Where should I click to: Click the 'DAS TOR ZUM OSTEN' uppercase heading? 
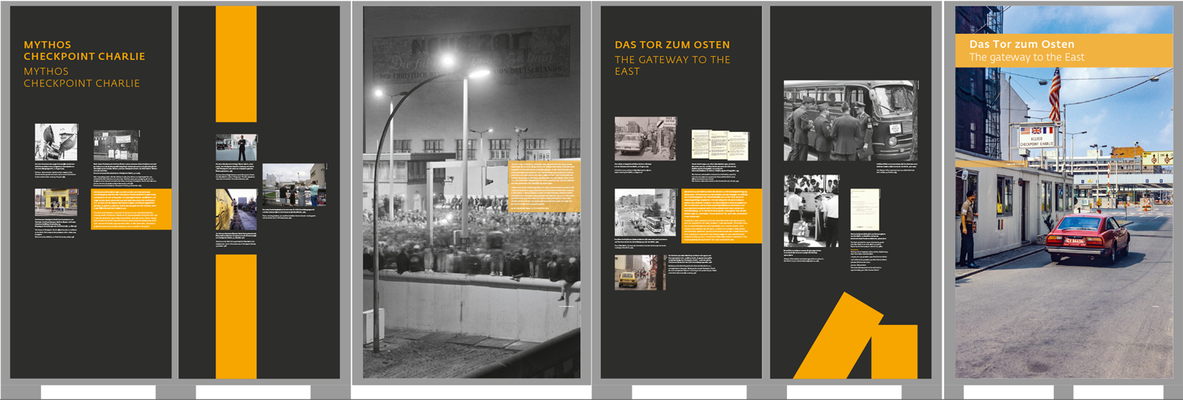[x=672, y=45]
